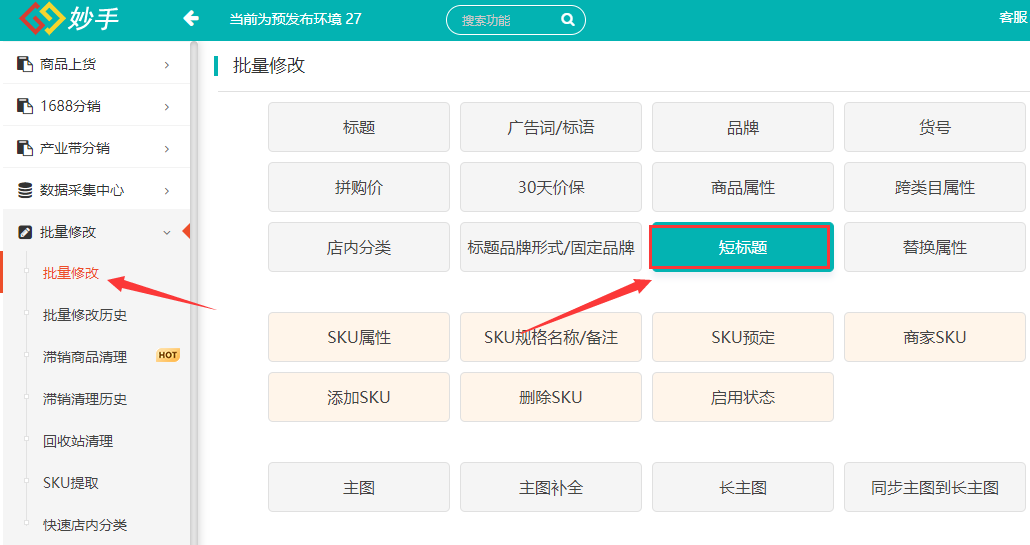The image size is (1030, 545).
Task: Click the 批量修改 edit icon in sidebar
Action: 25,232
